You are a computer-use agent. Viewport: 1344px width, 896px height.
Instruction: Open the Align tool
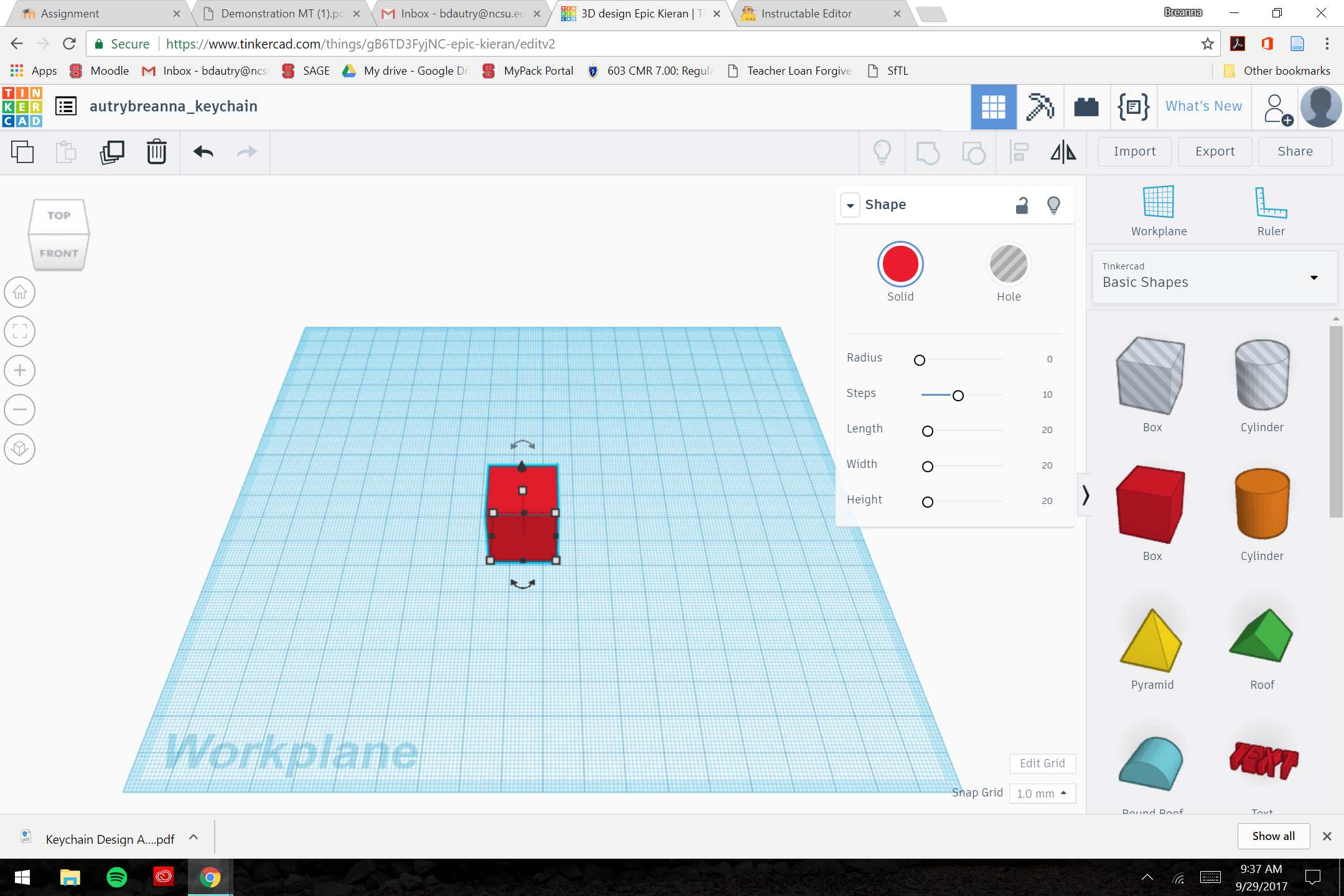[x=1019, y=151]
